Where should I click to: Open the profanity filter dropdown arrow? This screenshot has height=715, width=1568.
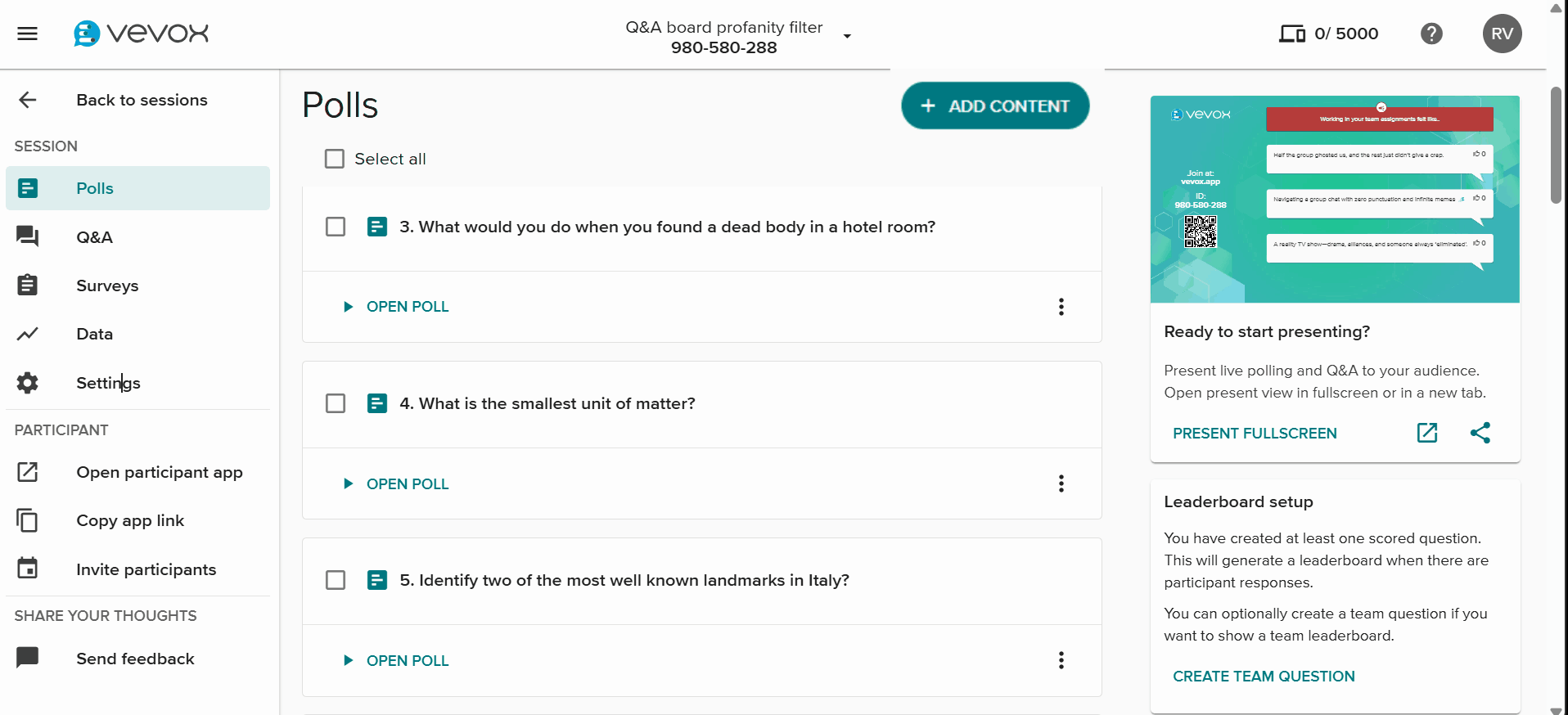coord(847,37)
